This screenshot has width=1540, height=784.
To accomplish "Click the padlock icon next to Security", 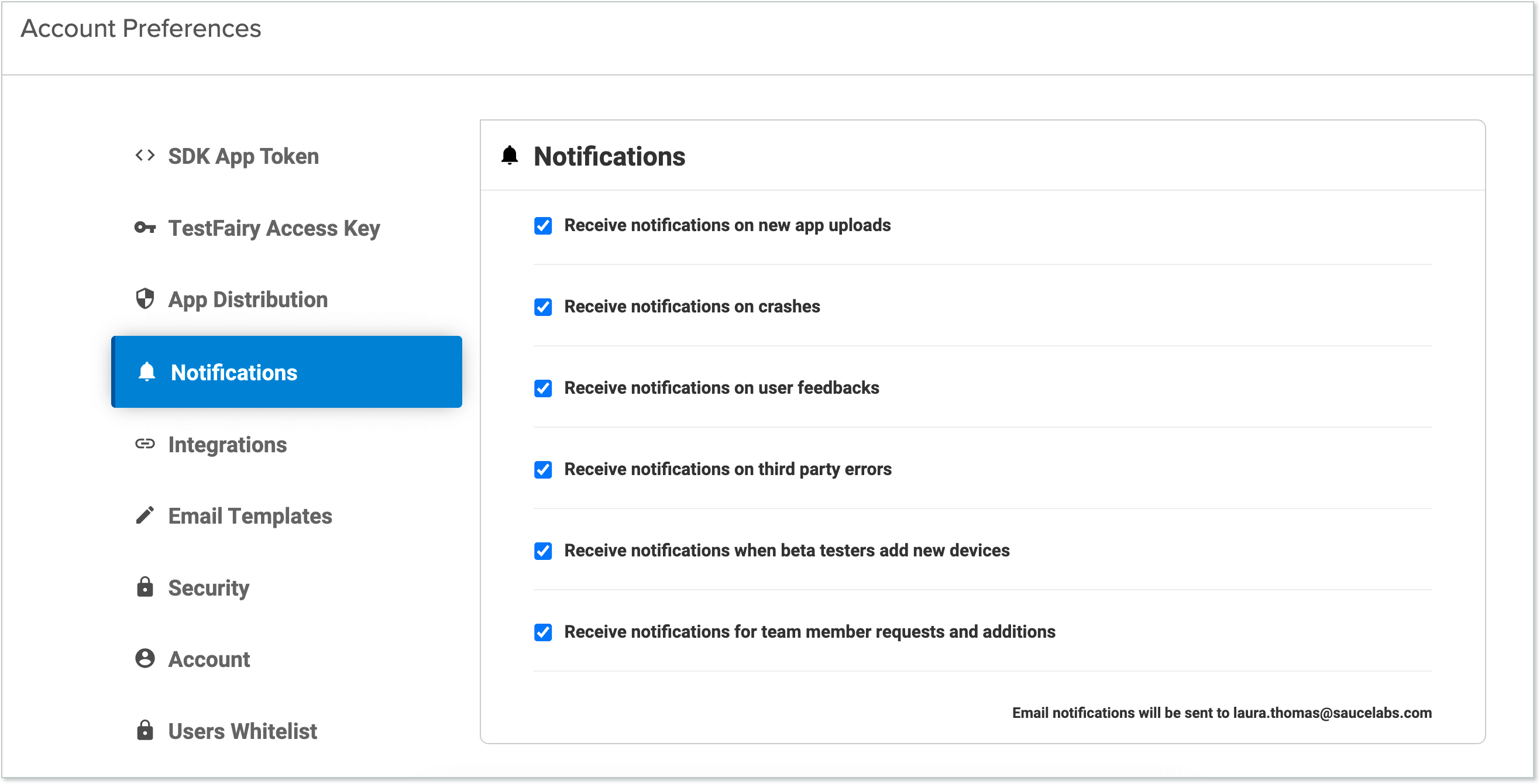I will [x=145, y=587].
